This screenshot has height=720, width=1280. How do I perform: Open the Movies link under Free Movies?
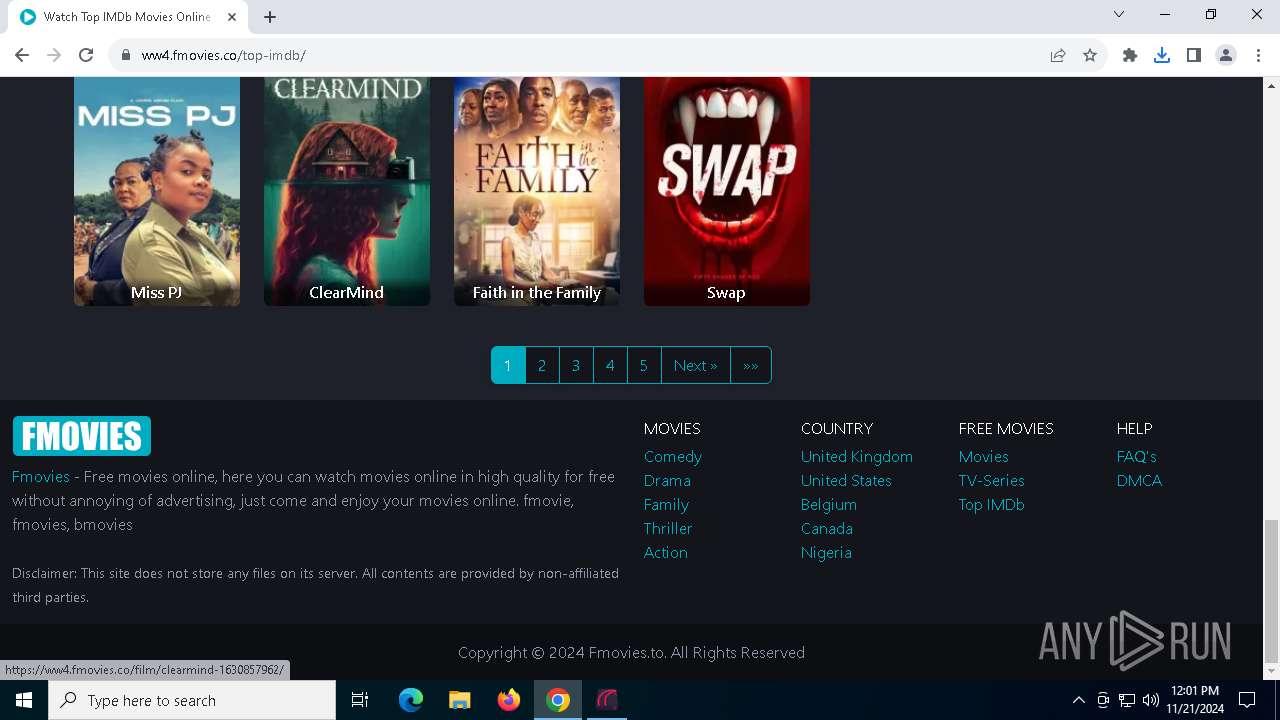(984, 456)
